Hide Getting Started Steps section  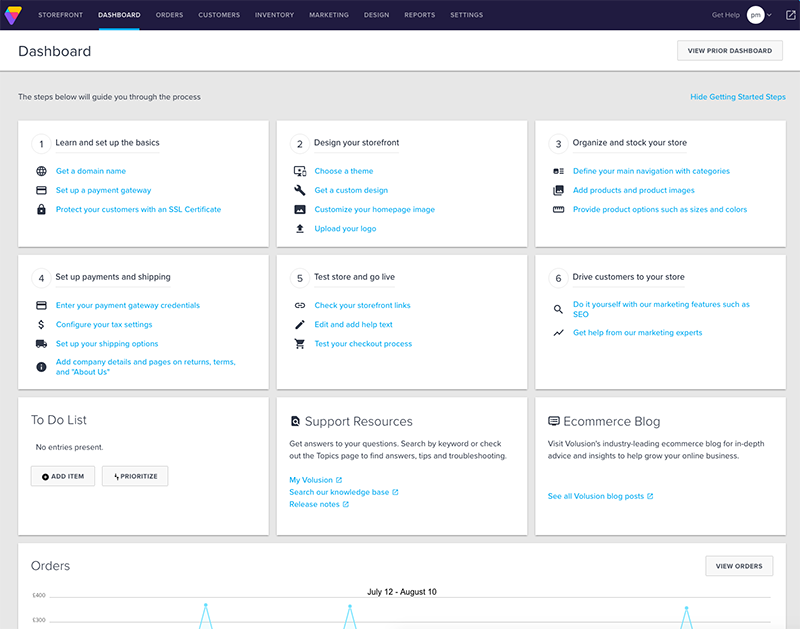pyautogui.click(x=737, y=97)
